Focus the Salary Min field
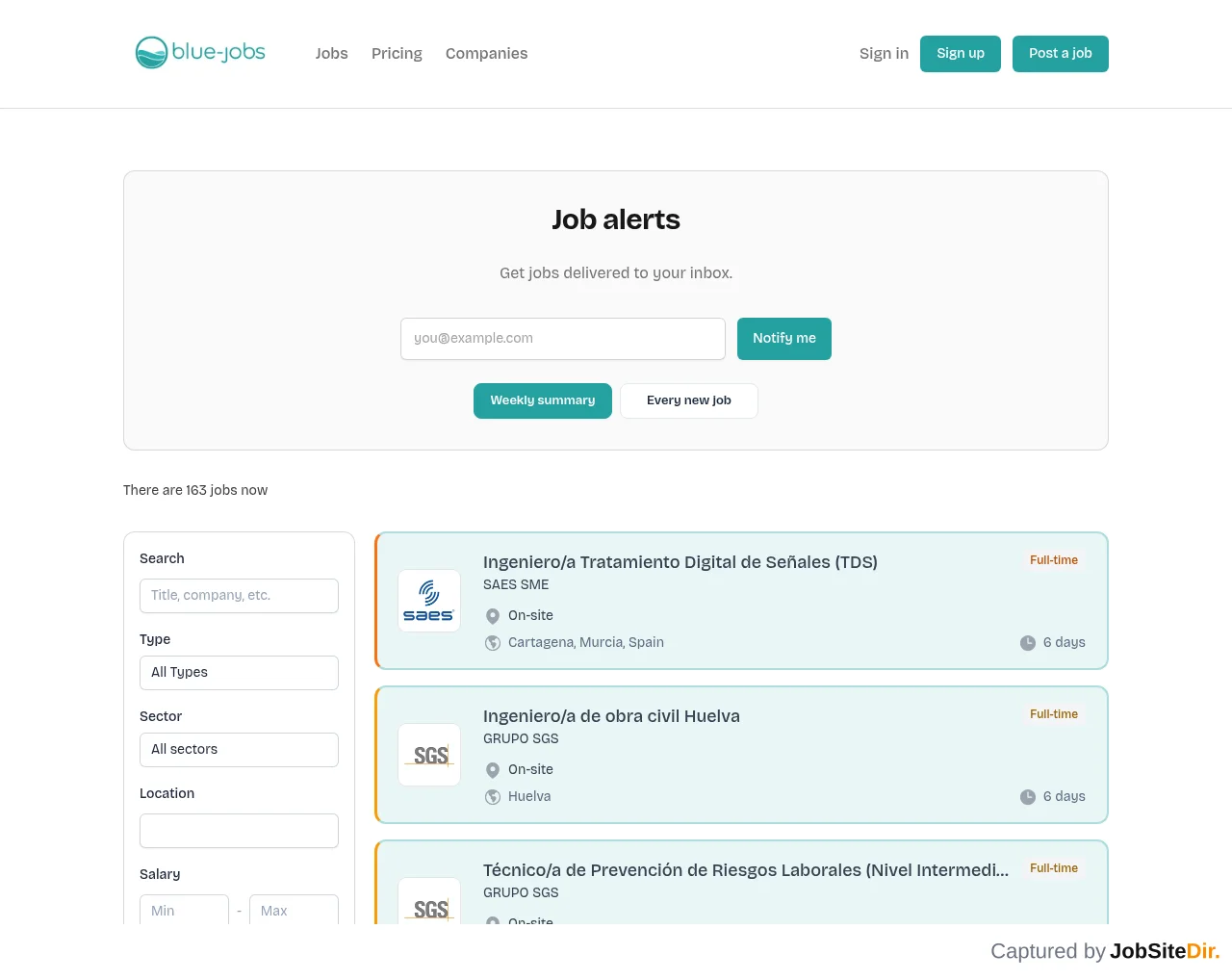The height and width of the screenshot is (980, 1232). click(x=184, y=910)
